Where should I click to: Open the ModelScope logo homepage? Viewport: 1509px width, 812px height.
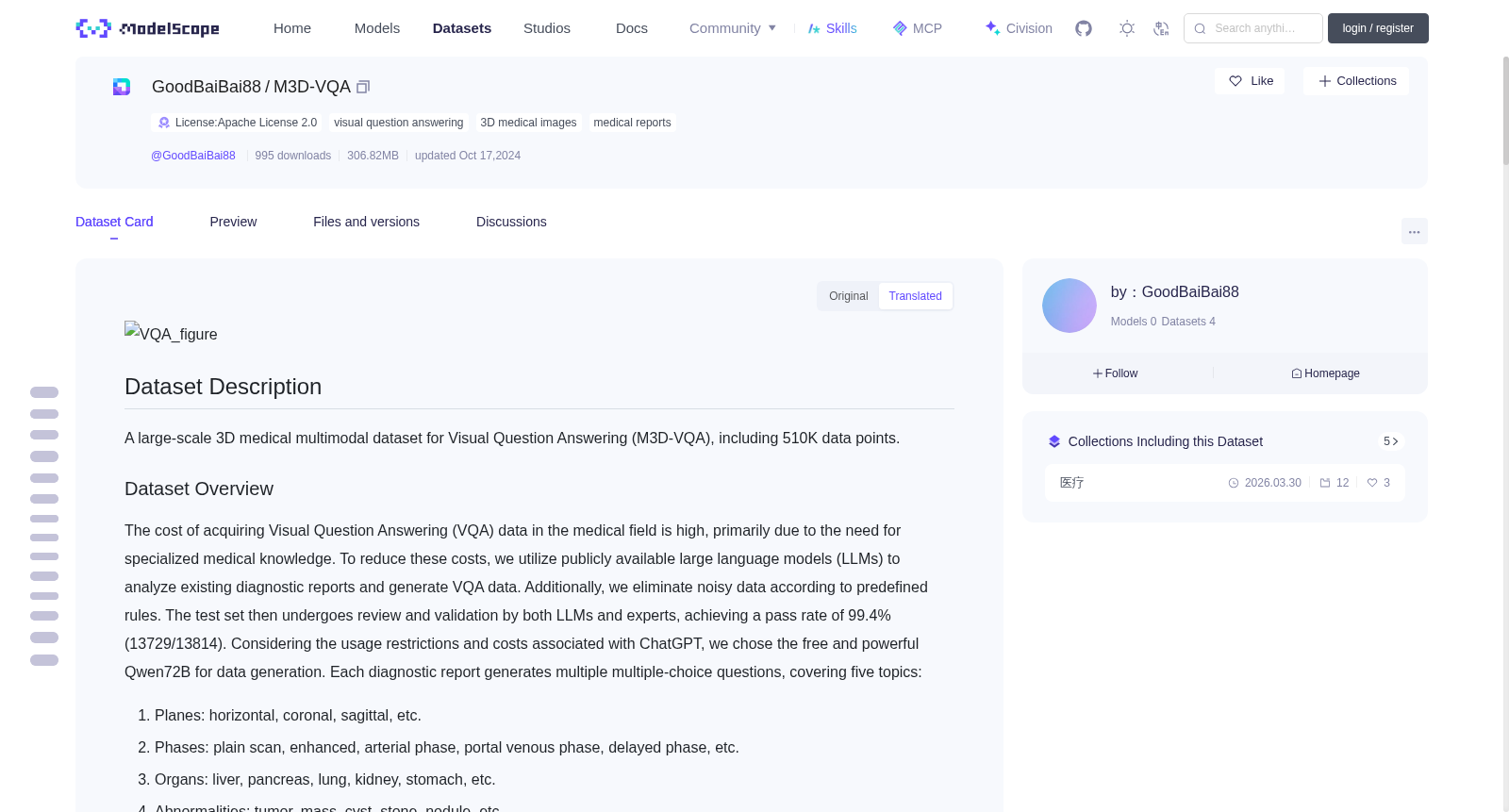pos(147,28)
